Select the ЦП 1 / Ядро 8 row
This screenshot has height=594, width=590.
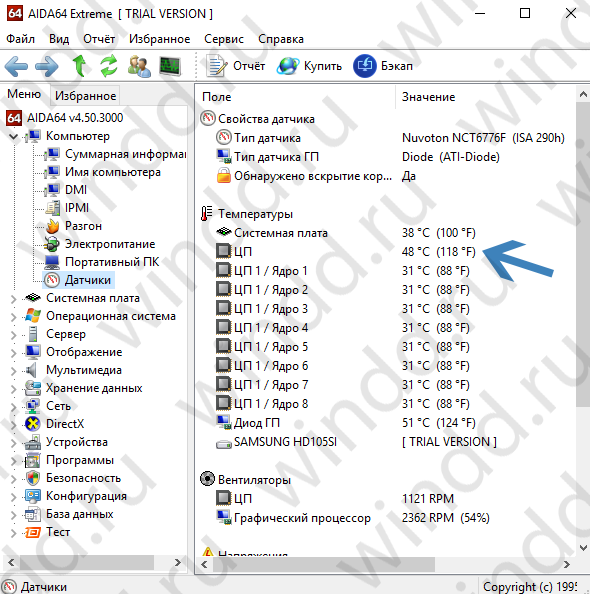click(343, 403)
